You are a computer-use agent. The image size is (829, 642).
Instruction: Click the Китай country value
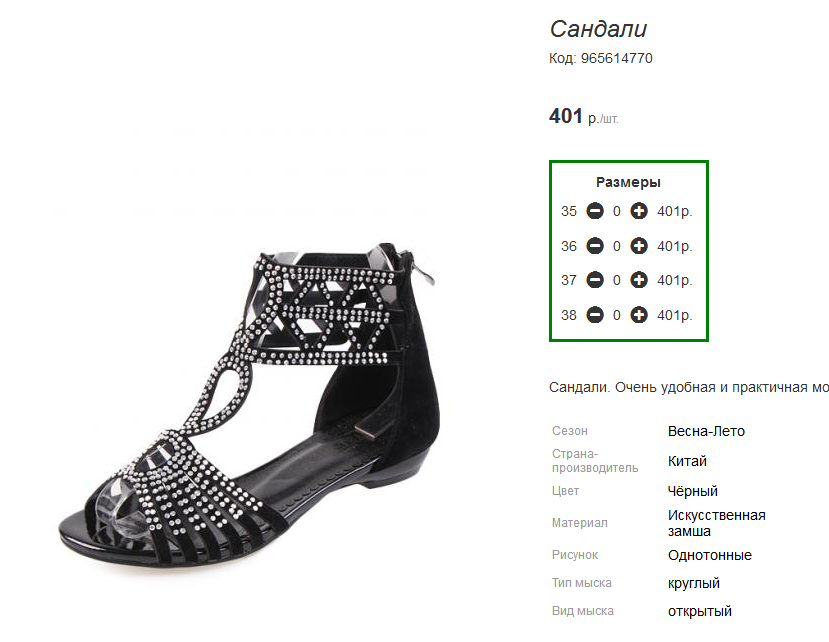point(687,461)
